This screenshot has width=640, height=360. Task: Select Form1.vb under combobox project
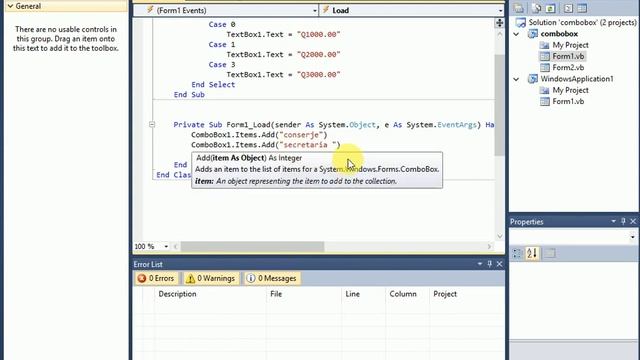(x=568, y=56)
